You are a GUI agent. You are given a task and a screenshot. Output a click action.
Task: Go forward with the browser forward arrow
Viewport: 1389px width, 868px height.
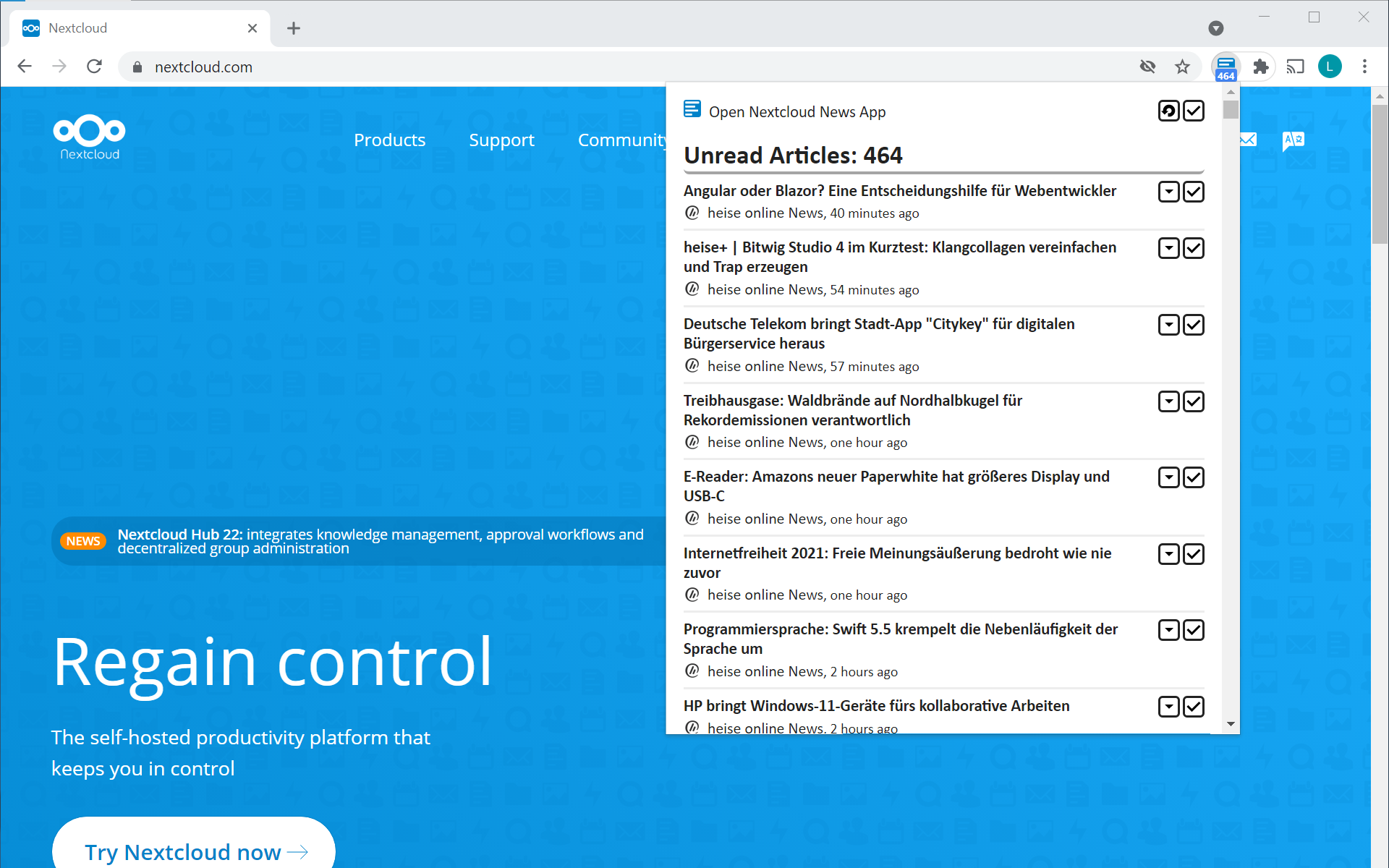(59, 67)
